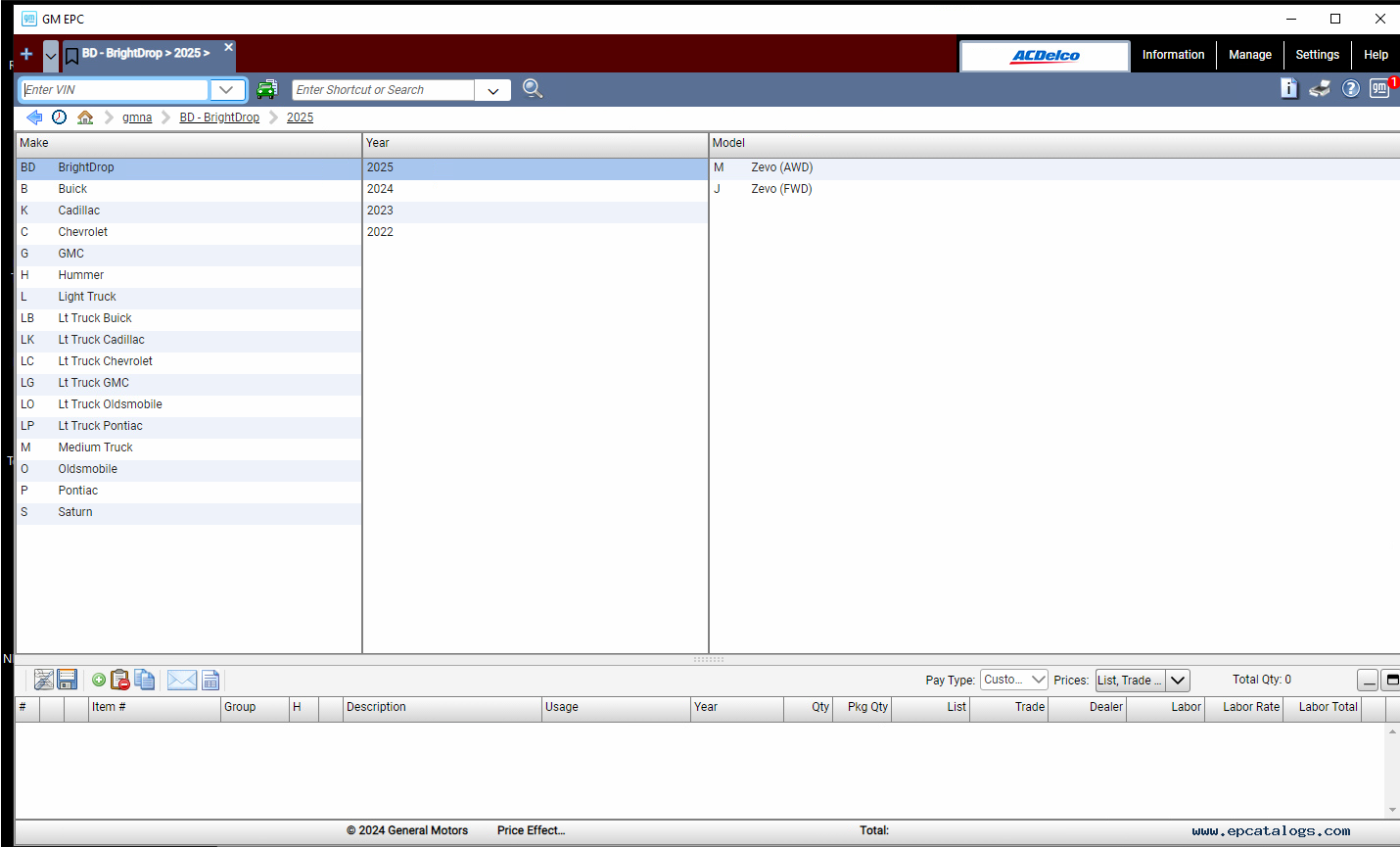The width and height of the screenshot is (1400, 847).
Task: Select Saturn in the Make list
Action: pos(189,512)
